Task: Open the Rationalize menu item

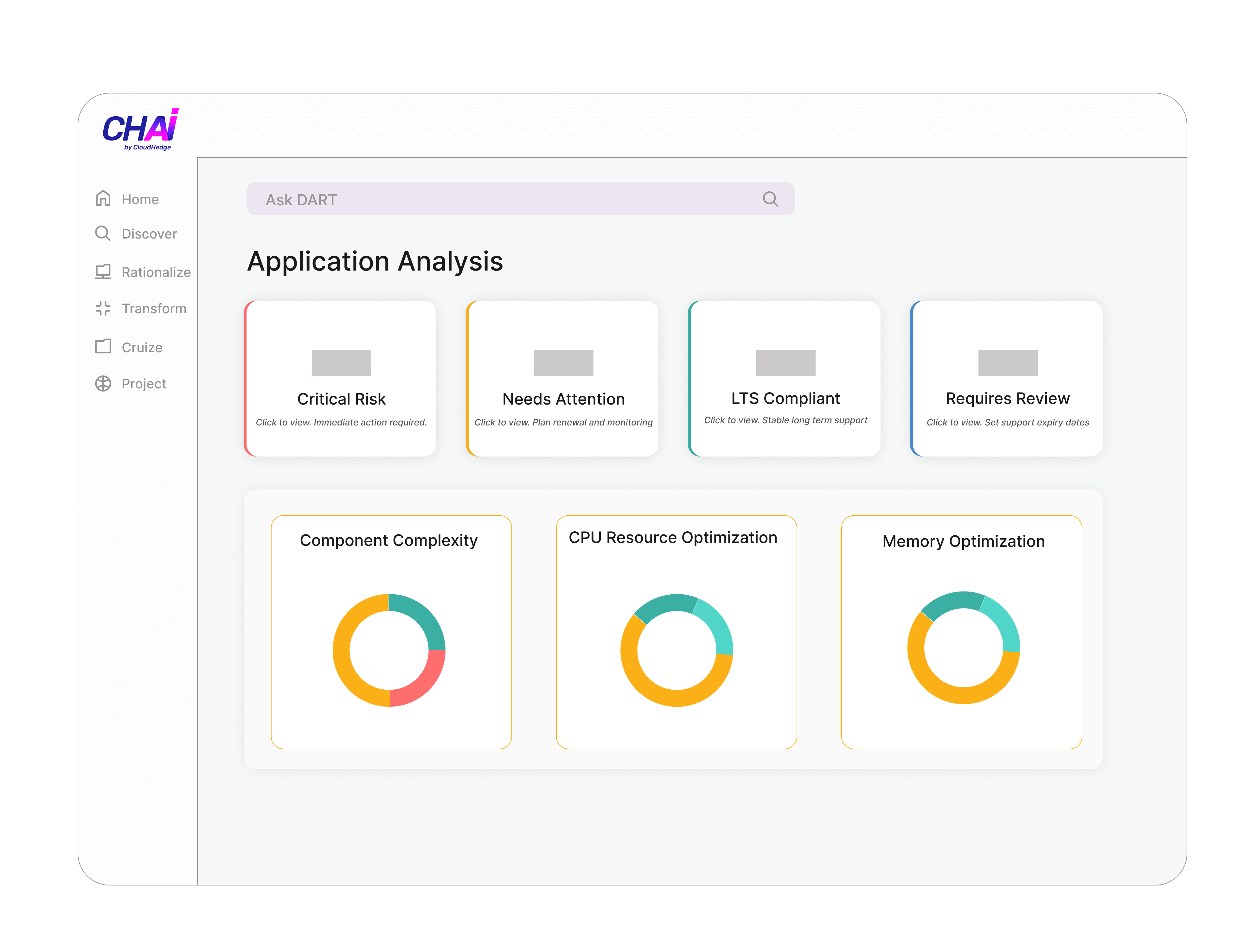Action: tap(156, 272)
